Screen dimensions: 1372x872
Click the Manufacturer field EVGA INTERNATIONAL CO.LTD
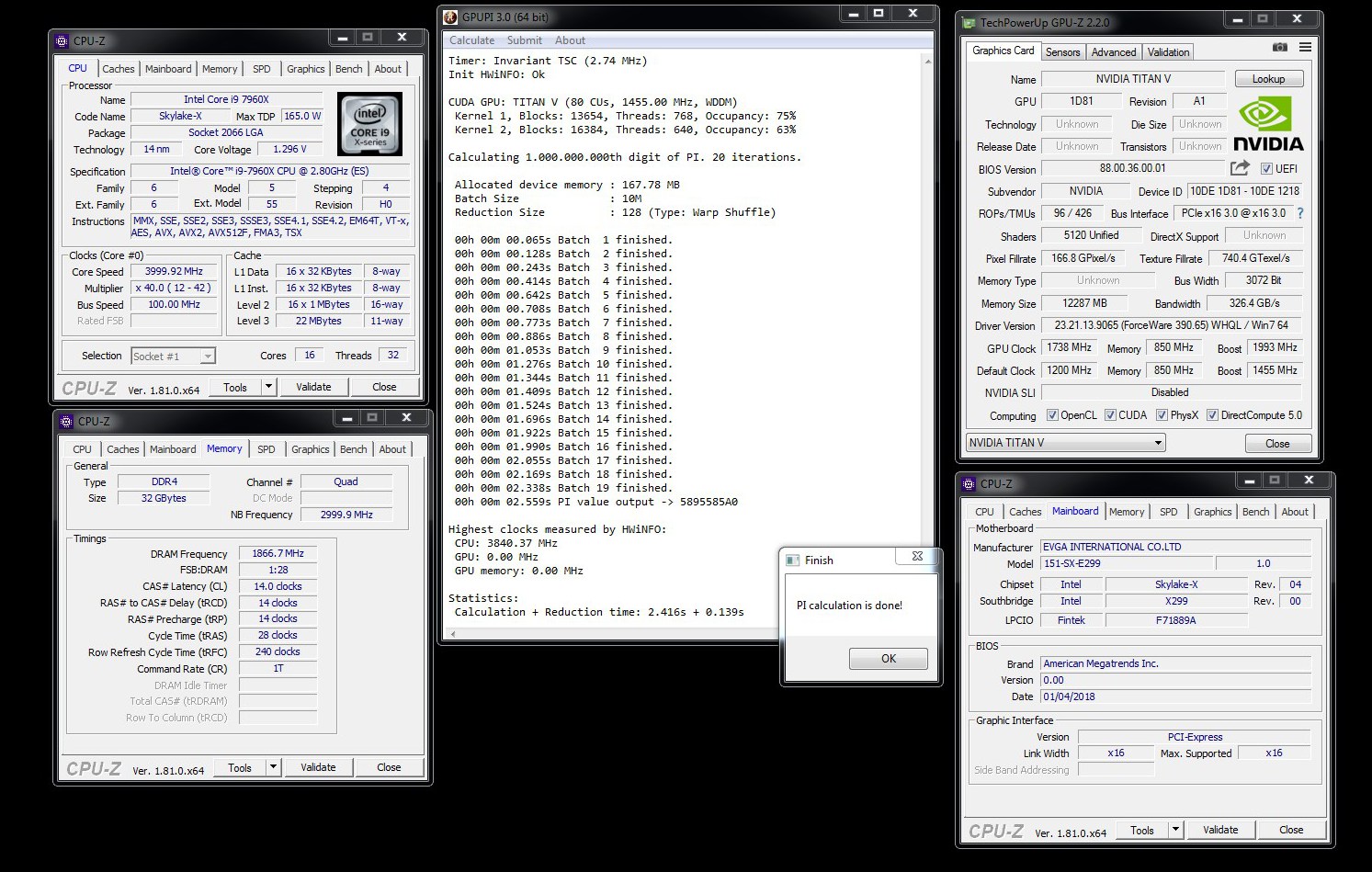(x=1175, y=547)
